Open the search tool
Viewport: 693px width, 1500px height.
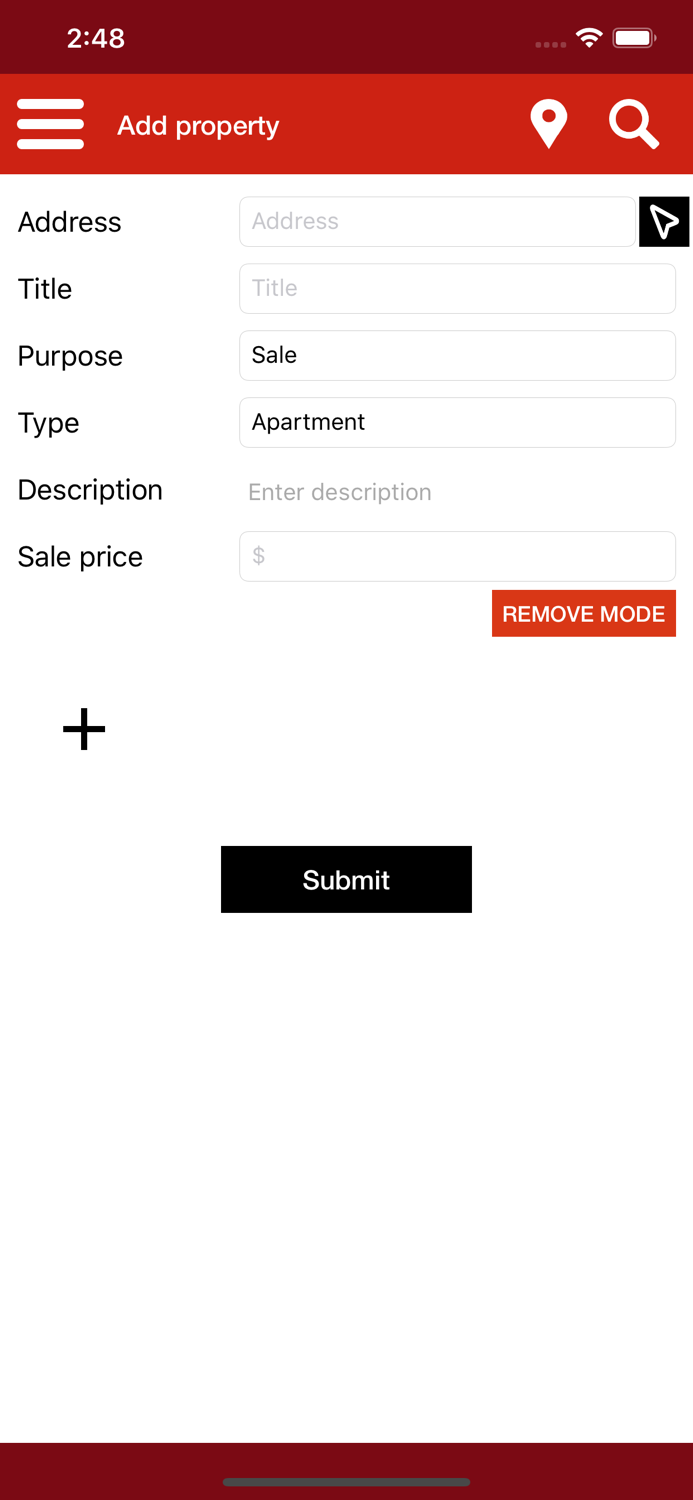[634, 124]
